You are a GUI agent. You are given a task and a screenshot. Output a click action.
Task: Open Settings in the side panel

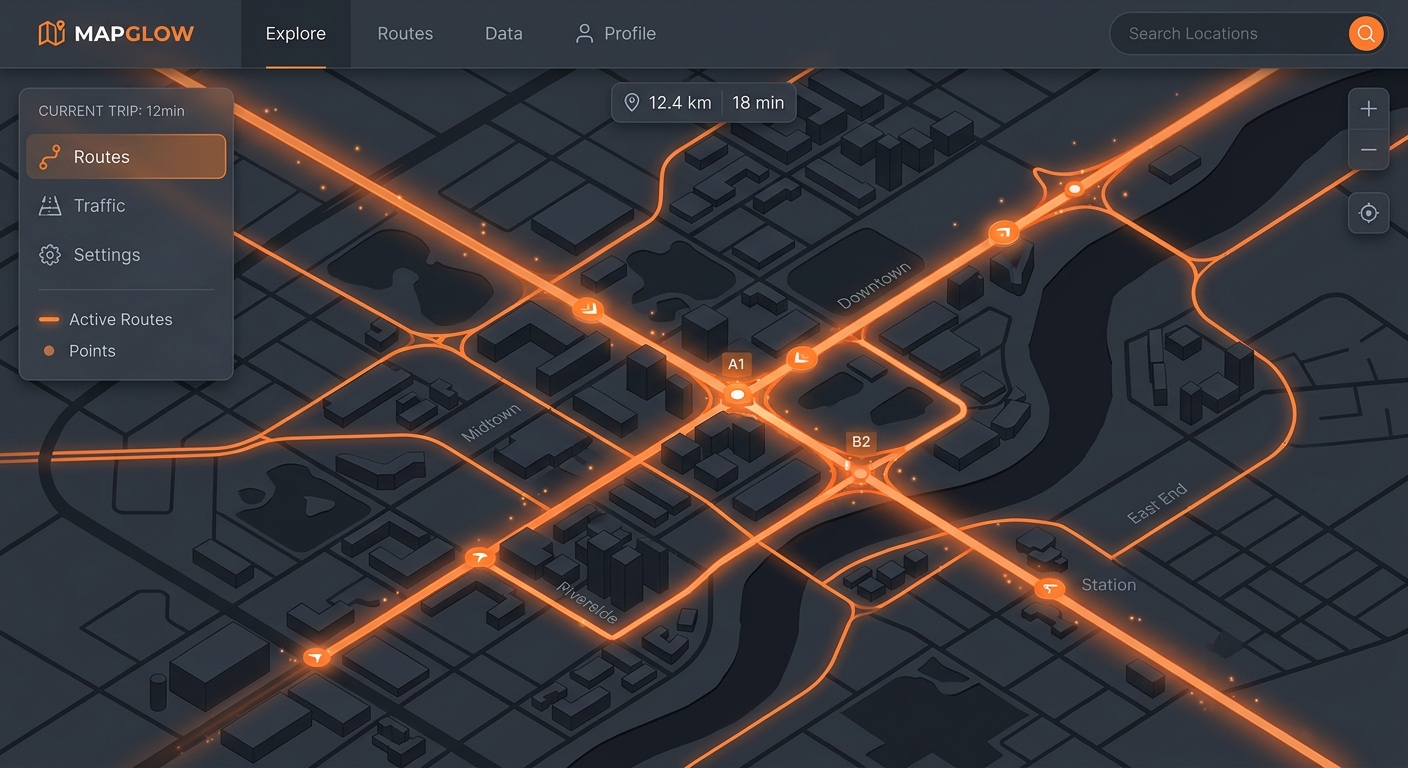[126, 255]
